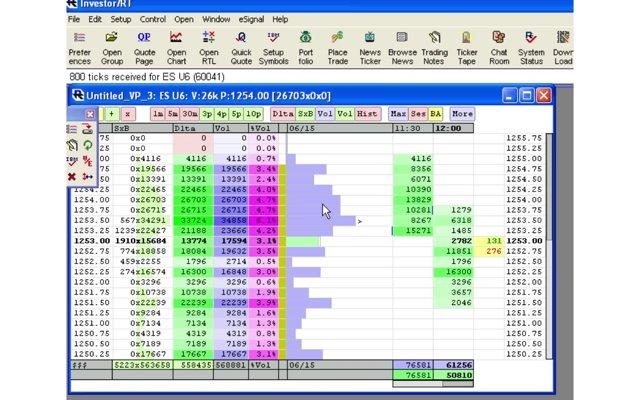The image size is (640, 400).
Task: Toggle the lavender Vol button
Action: [325, 114]
